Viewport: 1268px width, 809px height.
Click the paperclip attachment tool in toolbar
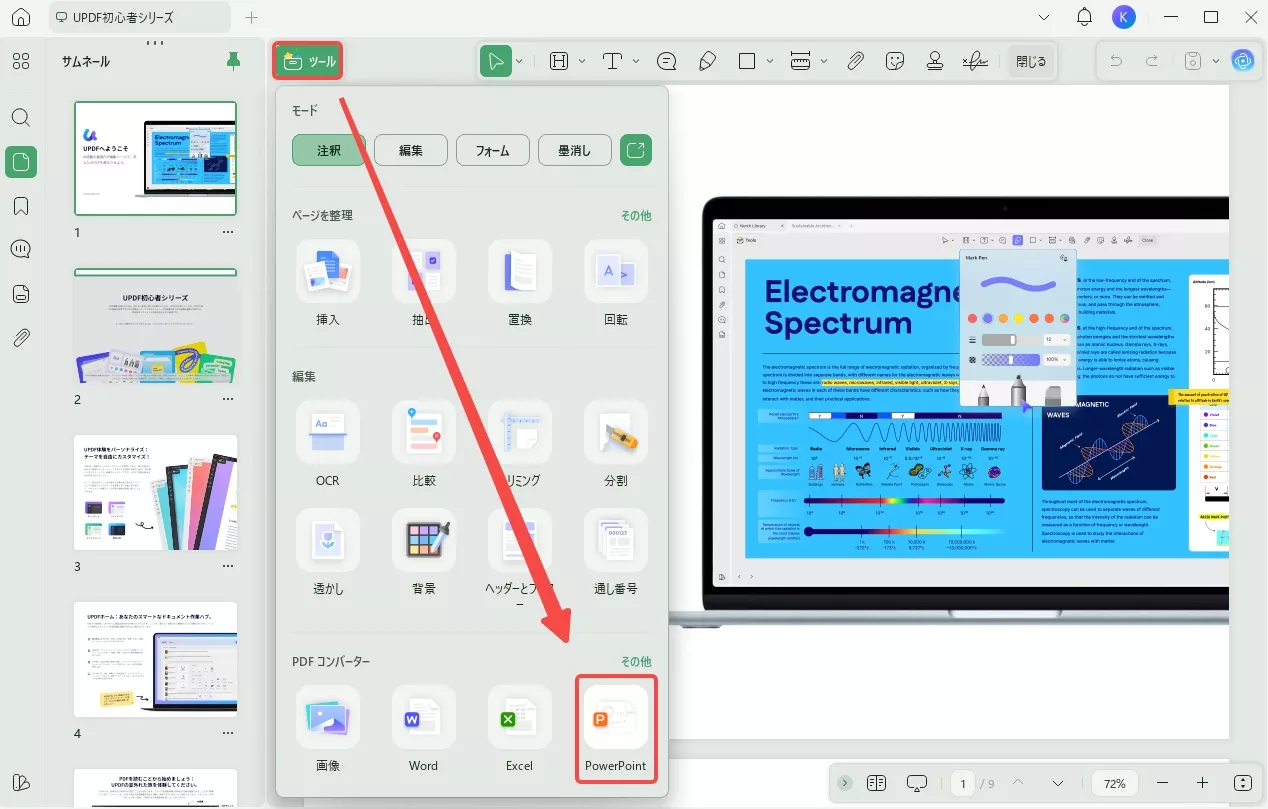(855, 61)
